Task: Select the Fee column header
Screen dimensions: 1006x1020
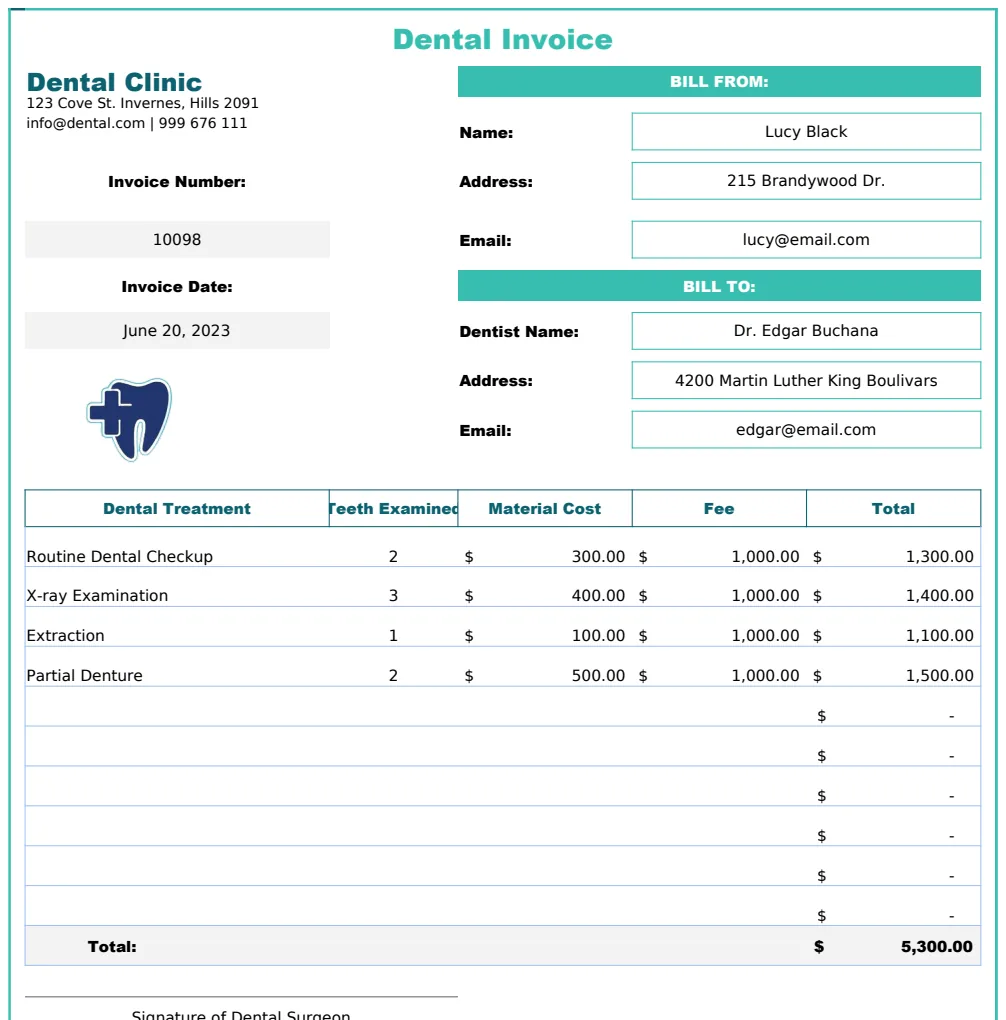Action: click(719, 509)
